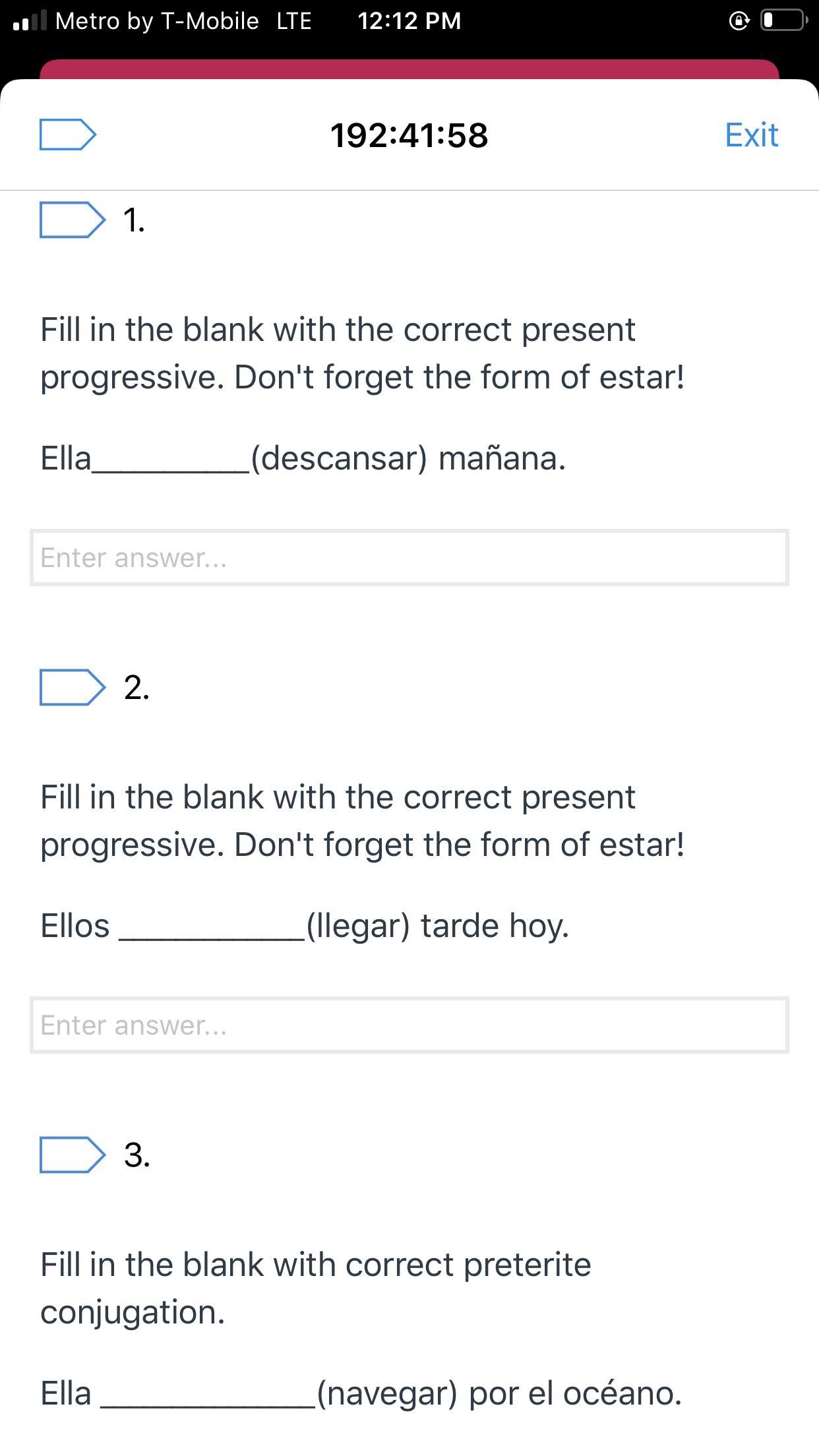Image resolution: width=819 pixels, height=1456 pixels.
Task: Tap the battery icon in status bar
Action: click(783, 20)
